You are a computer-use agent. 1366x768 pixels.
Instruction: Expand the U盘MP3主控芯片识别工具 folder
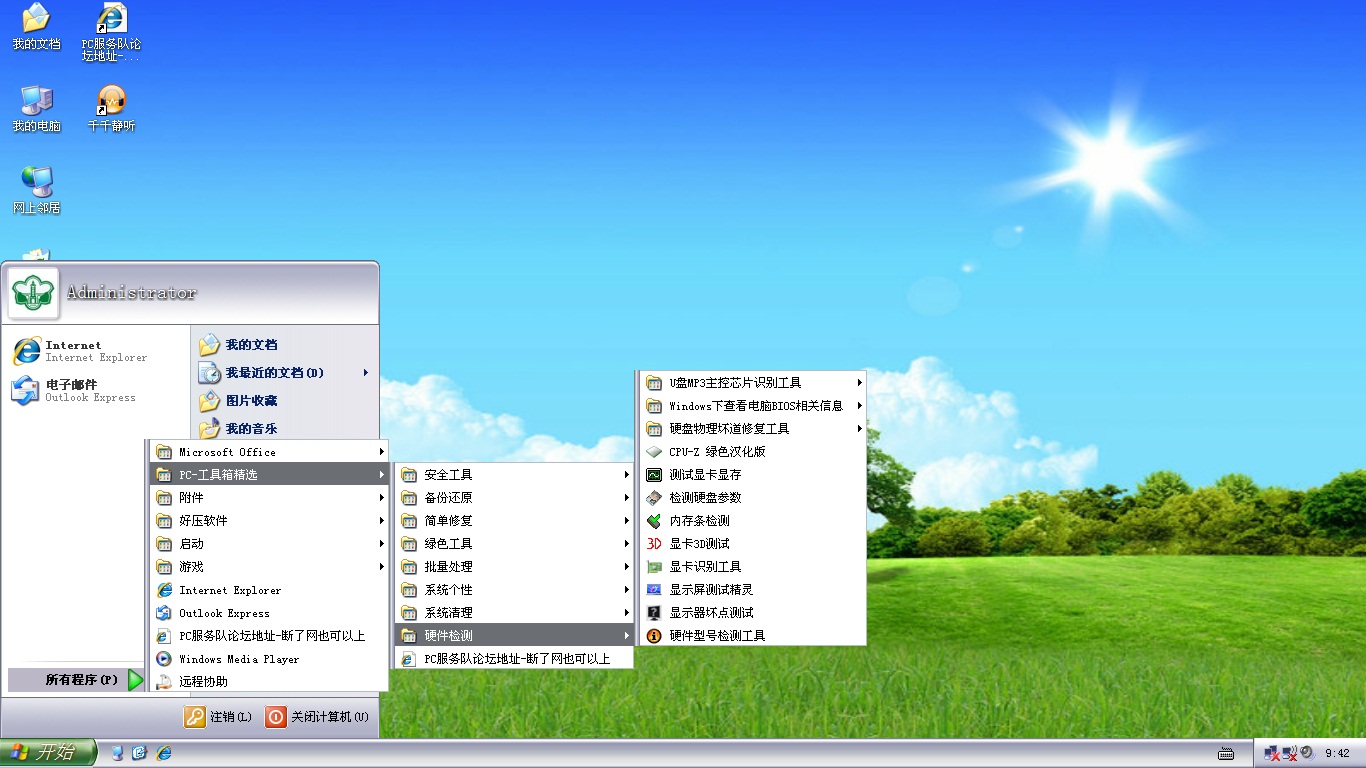coord(751,383)
